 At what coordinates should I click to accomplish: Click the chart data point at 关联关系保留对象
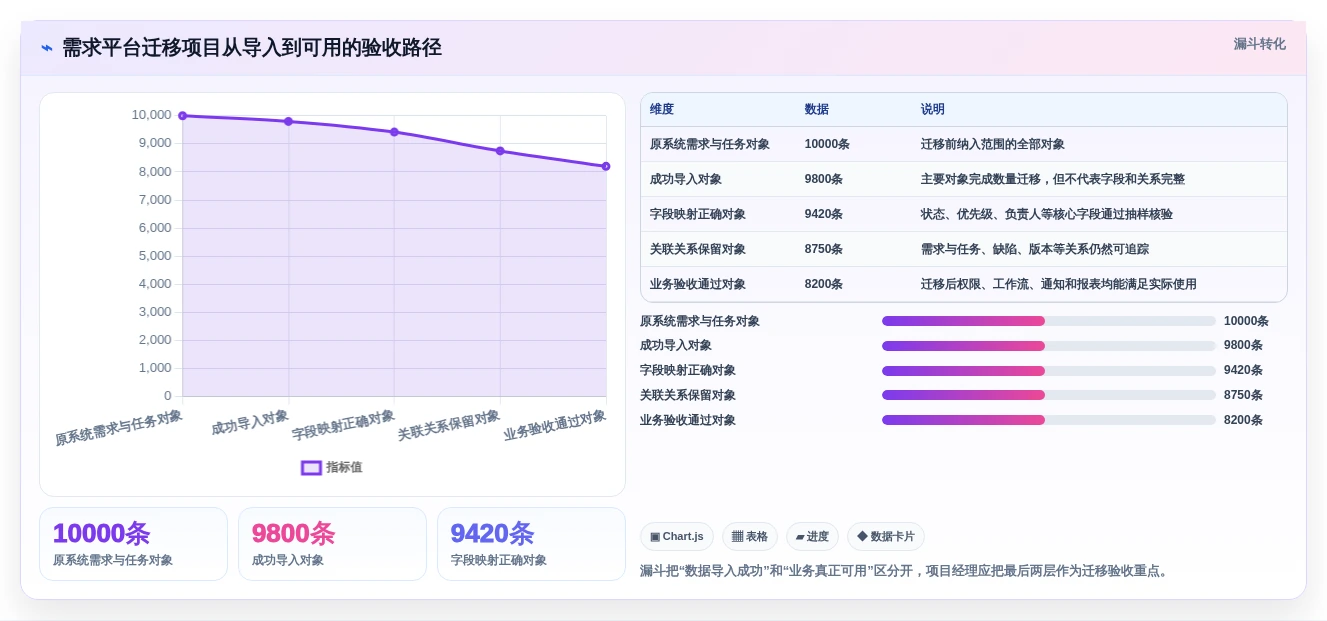point(500,151)
